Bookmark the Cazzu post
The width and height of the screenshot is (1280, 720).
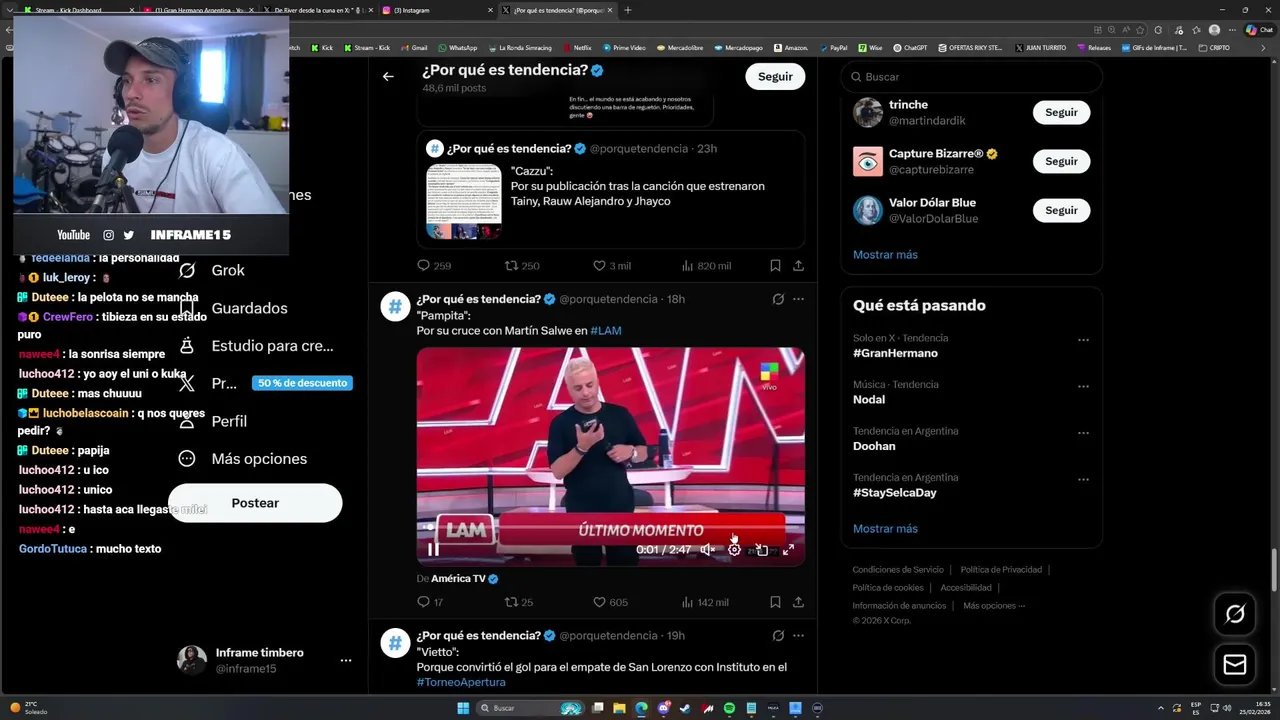point(775,266)
